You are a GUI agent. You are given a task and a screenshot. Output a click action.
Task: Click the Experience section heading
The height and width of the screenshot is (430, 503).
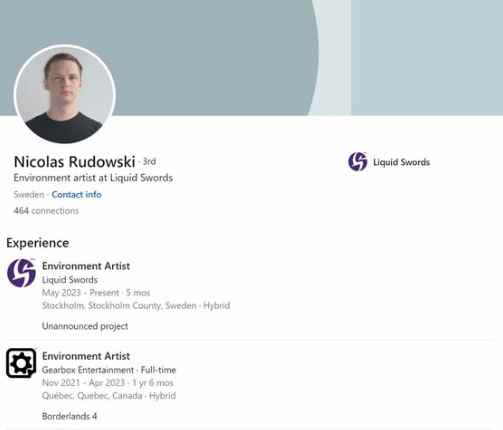click(38, 243)
